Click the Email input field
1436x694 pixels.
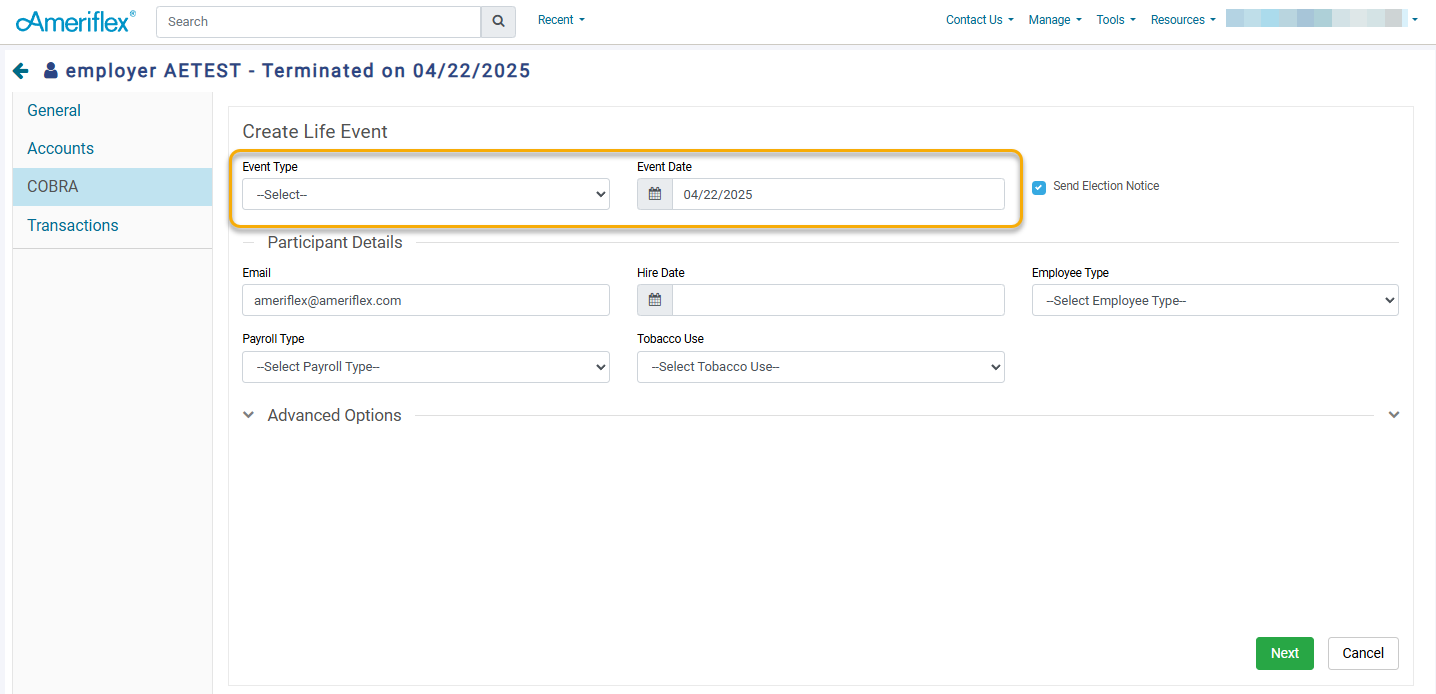coord(426,300)
